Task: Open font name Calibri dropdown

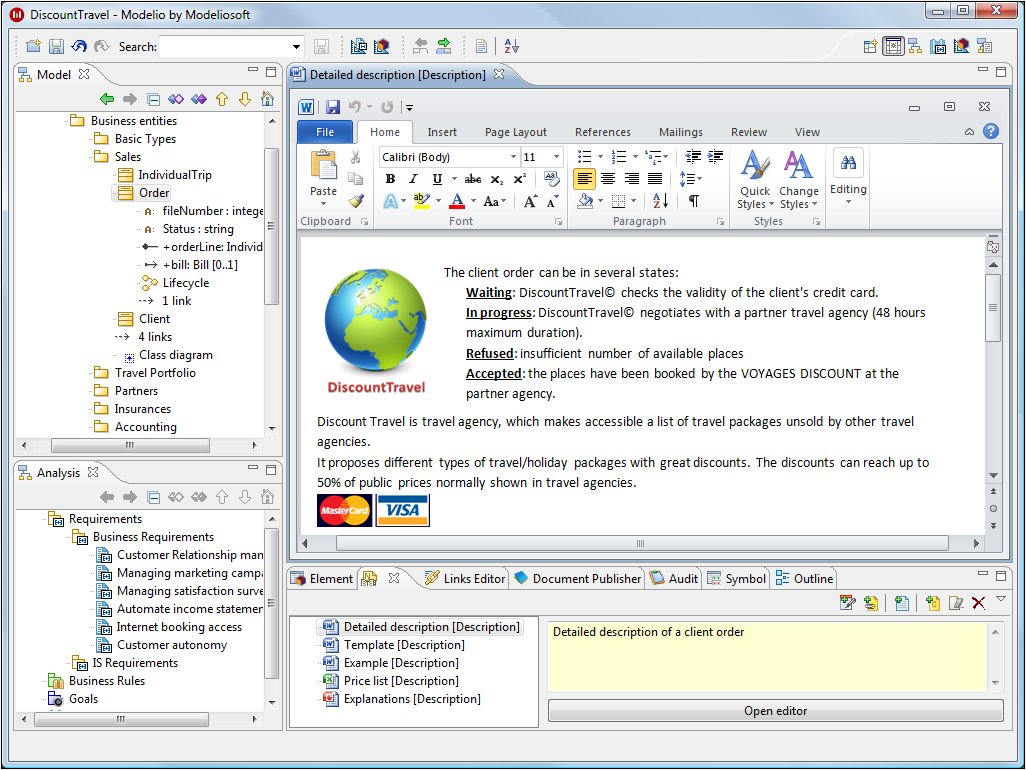Action: (x=514, y=156)
